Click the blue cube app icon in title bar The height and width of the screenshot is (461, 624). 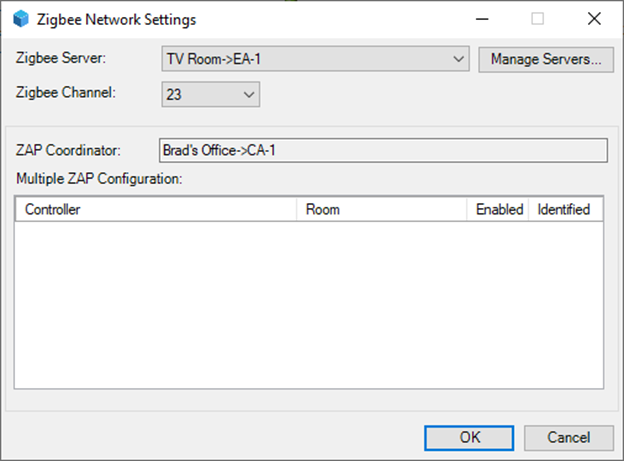point(21,19)
